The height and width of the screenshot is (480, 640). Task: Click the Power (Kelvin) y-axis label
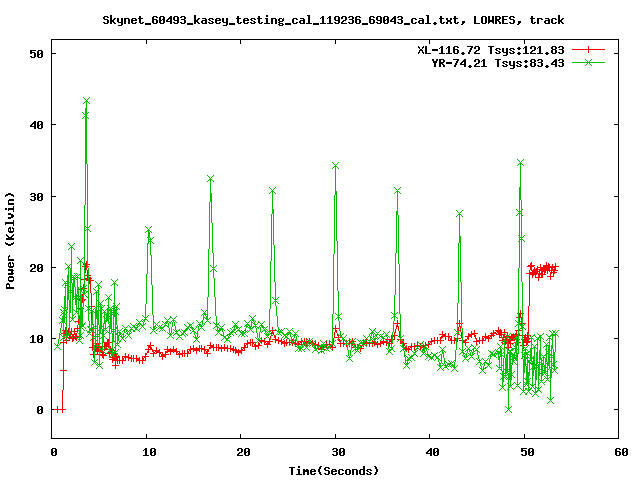pyautogui.click(x=10, y=241)
